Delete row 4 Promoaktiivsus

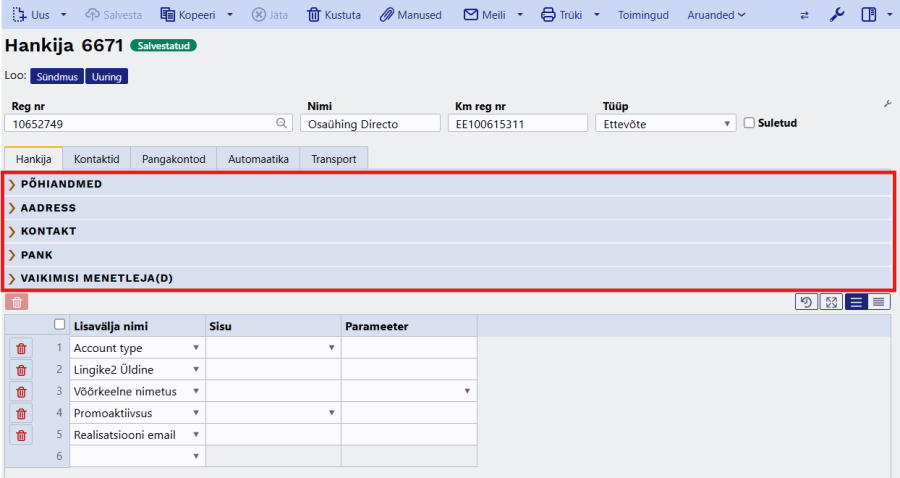pos(21,413)
